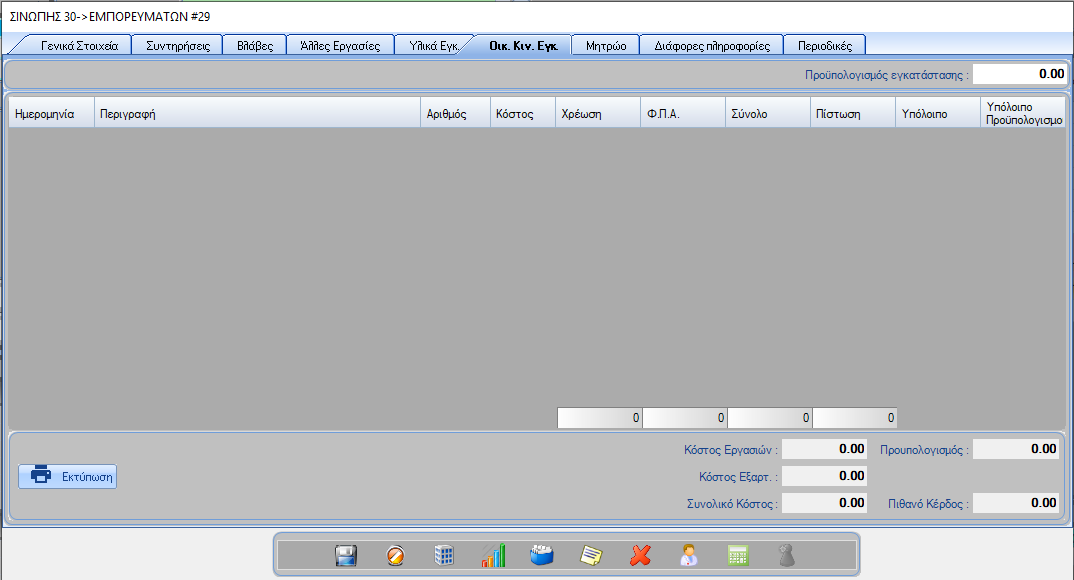The width and height of the screenshot is (1074, 580).
Task: Click the save floppy disk icon
Action: click(346, 556)
